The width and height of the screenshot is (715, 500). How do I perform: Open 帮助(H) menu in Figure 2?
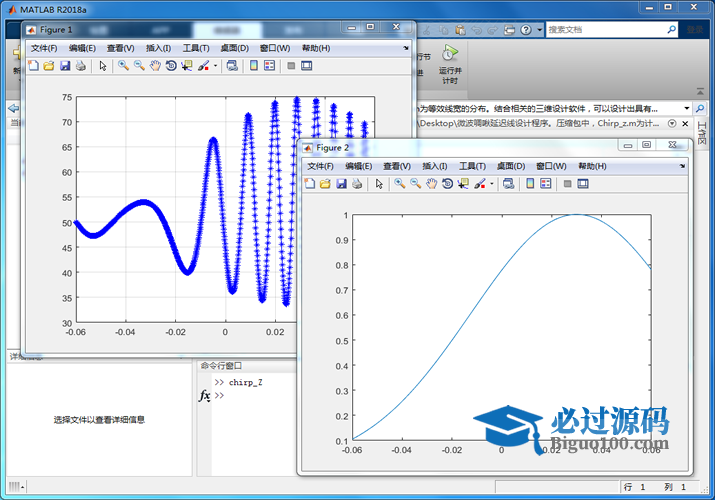pyautogui.click(x=592, y=166)
